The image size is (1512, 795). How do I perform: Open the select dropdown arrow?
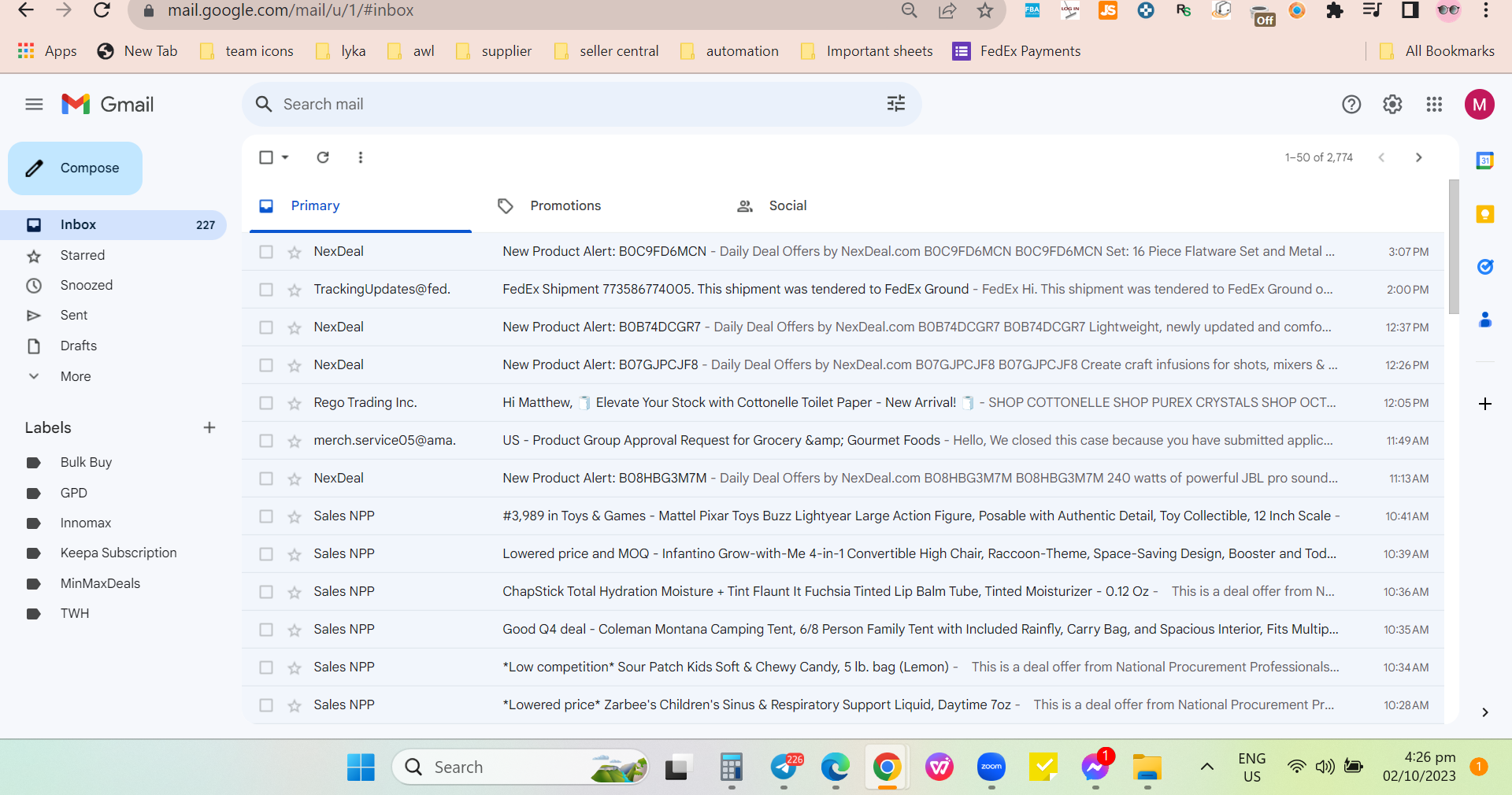[x=285, y=157]
